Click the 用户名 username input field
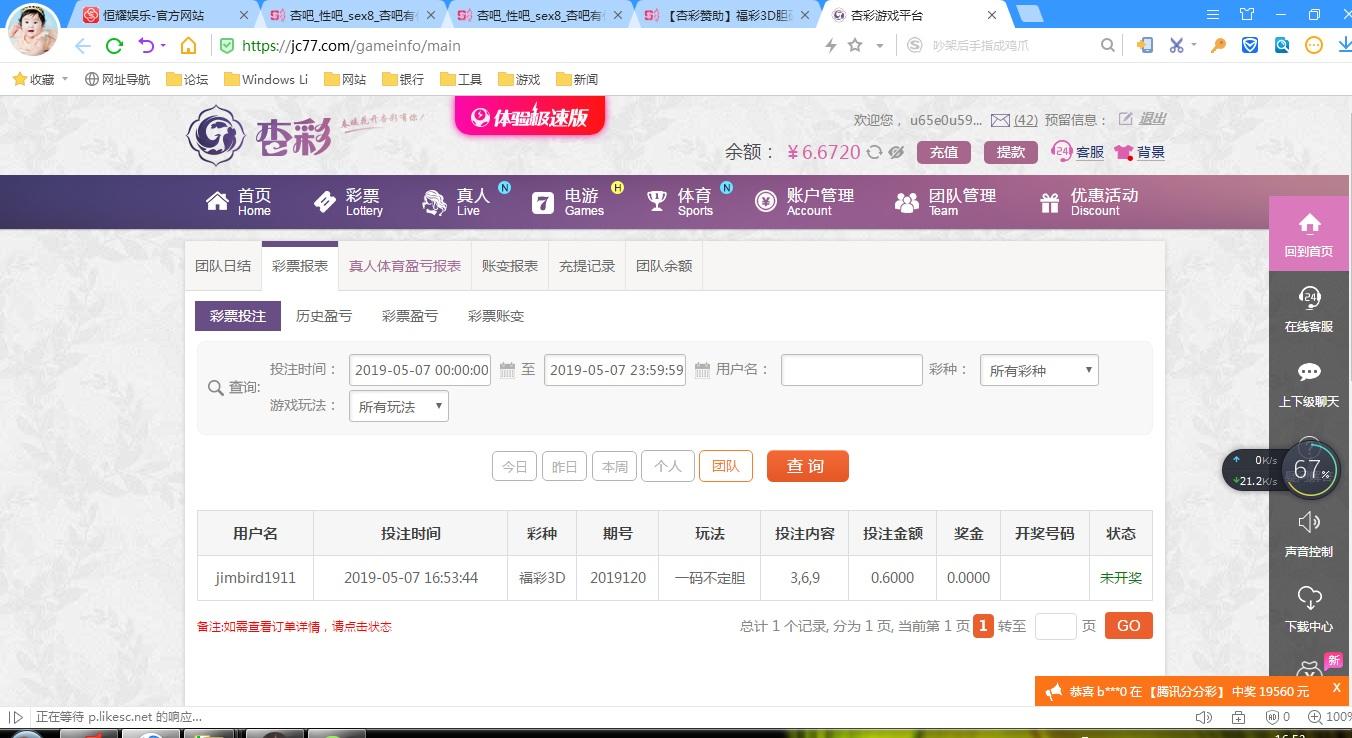Viewport: 1352px width, 738px height. coord(850,370)
